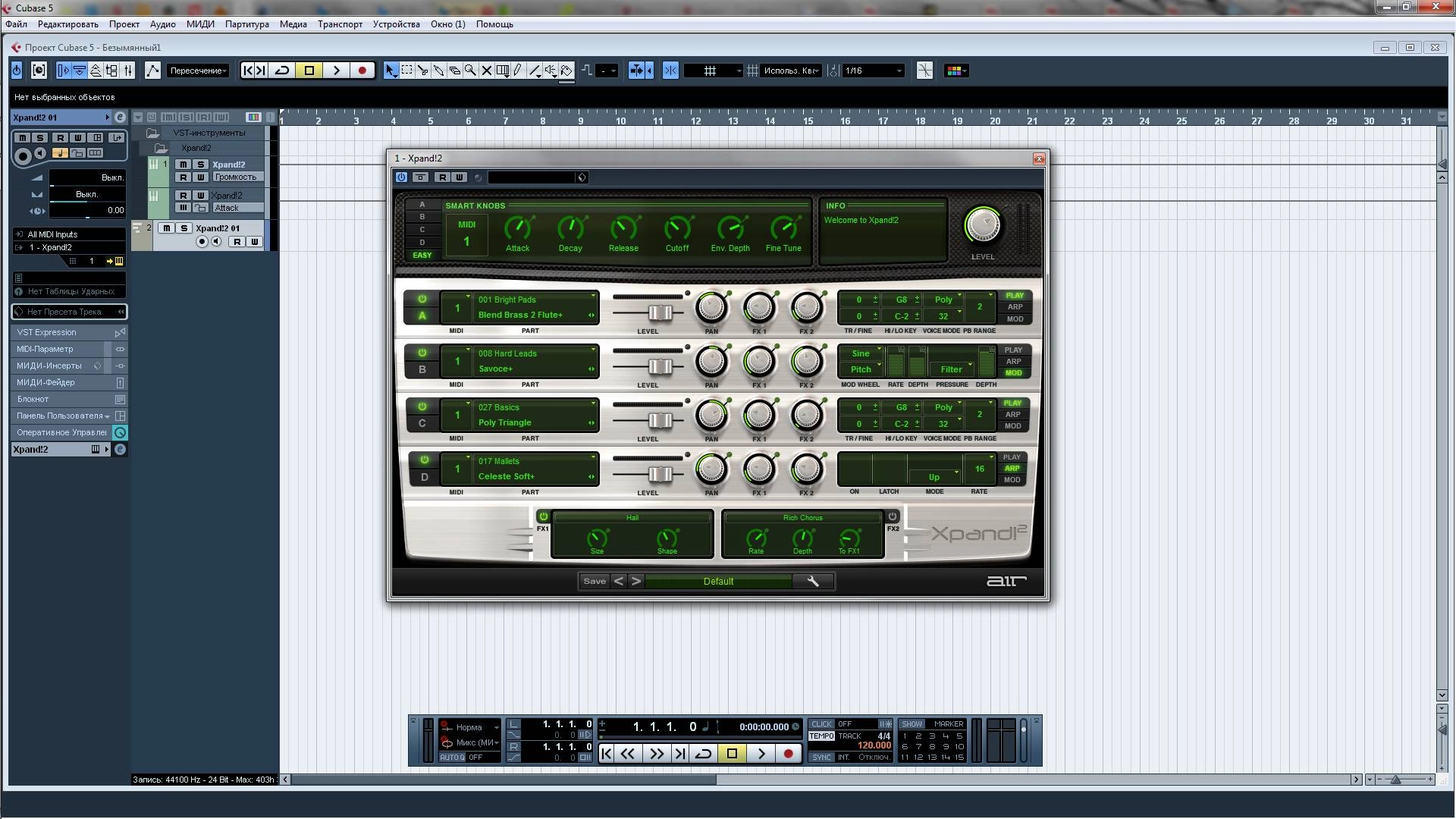
Task: Toggle part A power button
Action: (x=422, y=299)
